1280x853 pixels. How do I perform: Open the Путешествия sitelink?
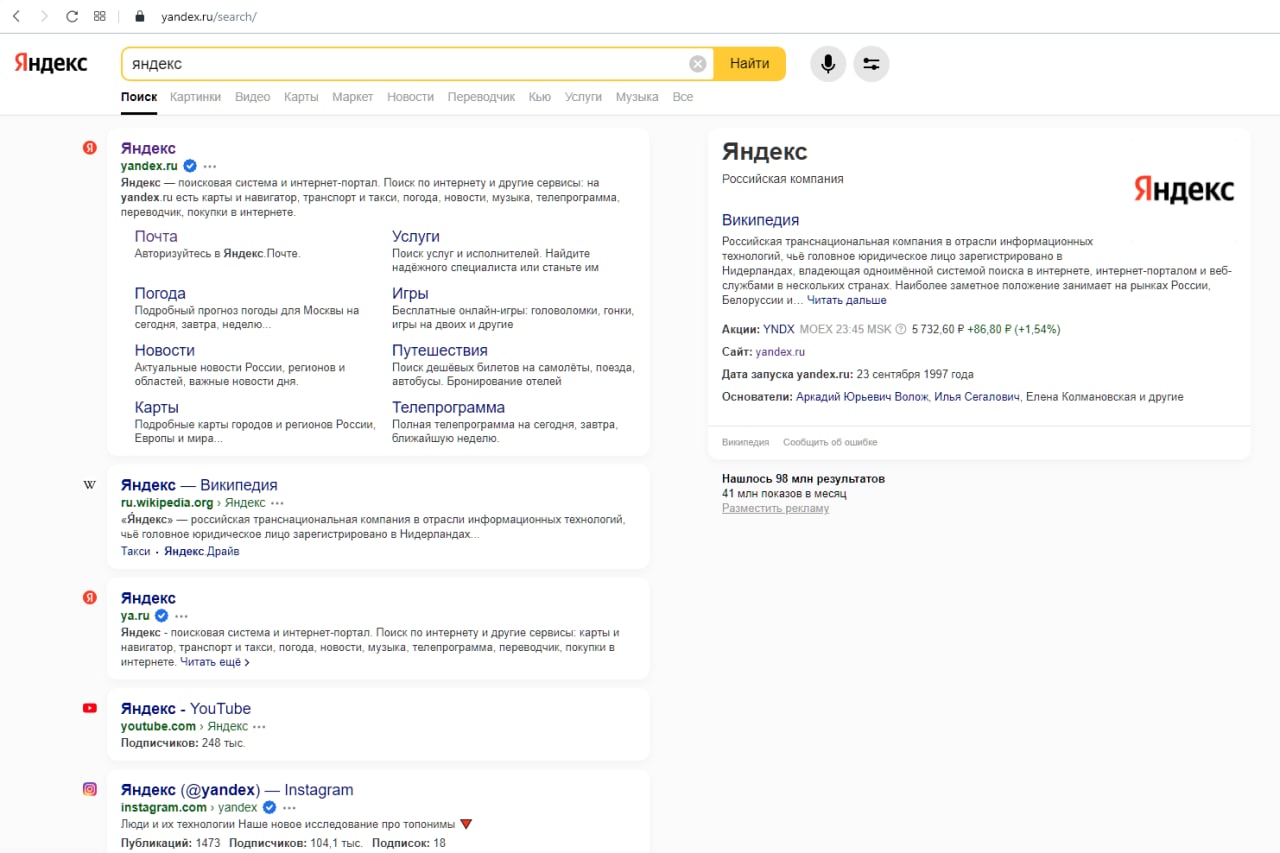pos(440,350)
